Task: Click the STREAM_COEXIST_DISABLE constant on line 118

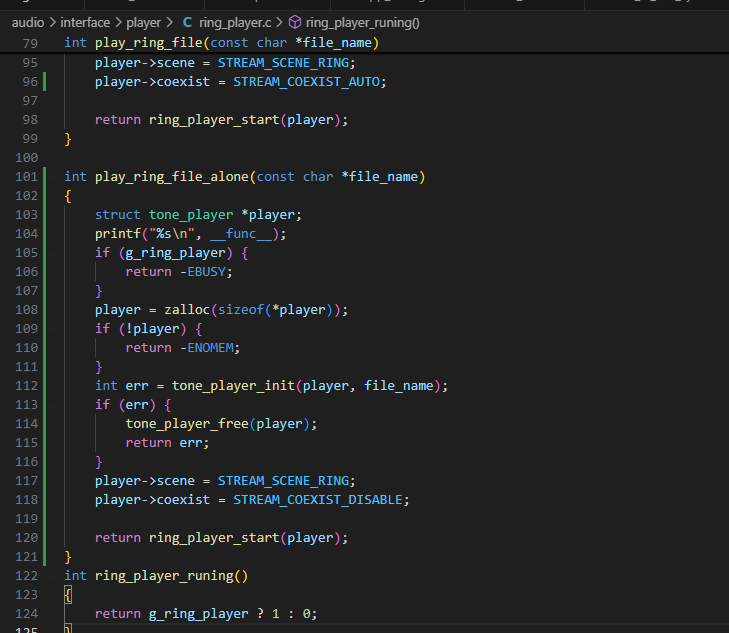Action: [318, 500]
